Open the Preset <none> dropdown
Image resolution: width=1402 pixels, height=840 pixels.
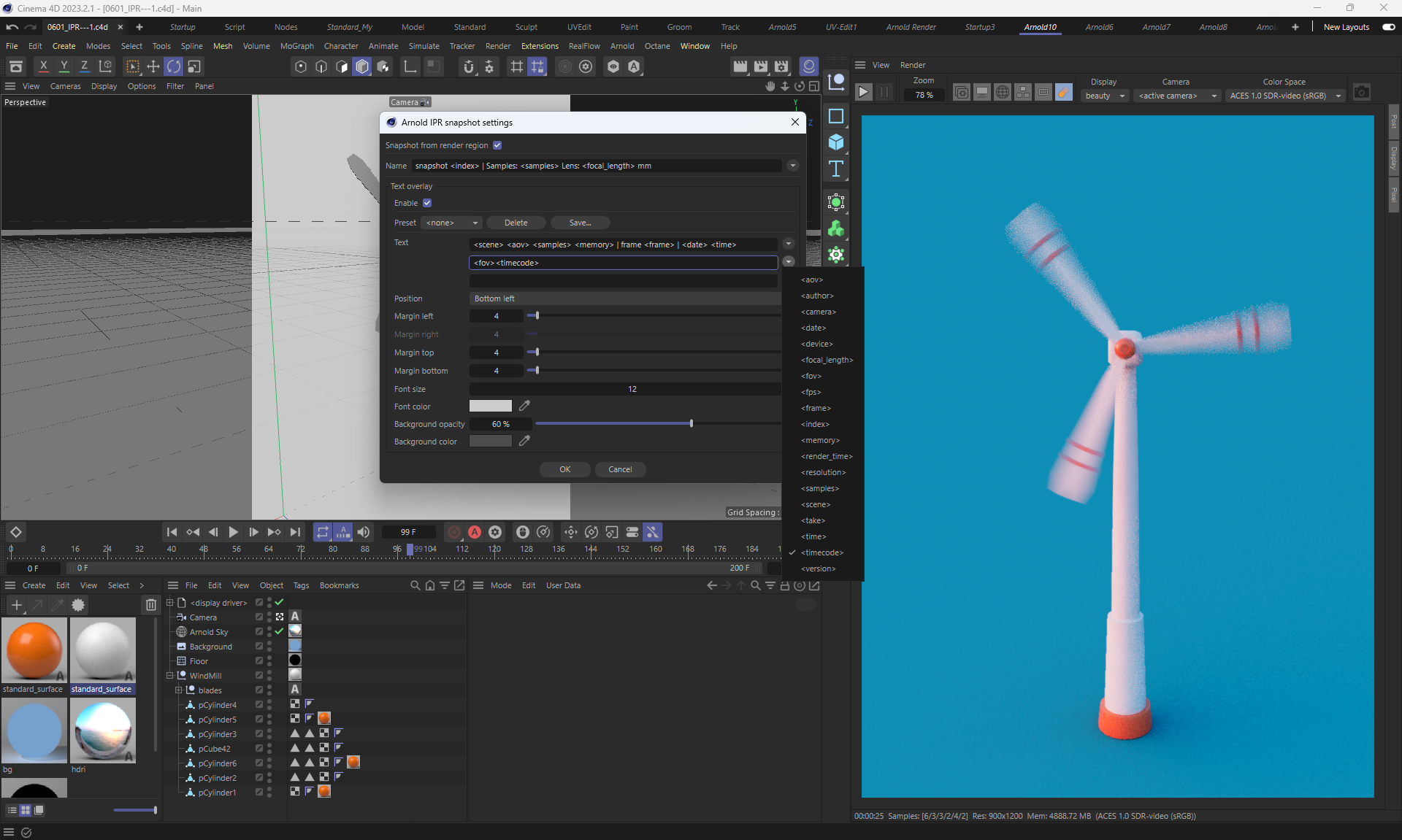tap(452, 223)
